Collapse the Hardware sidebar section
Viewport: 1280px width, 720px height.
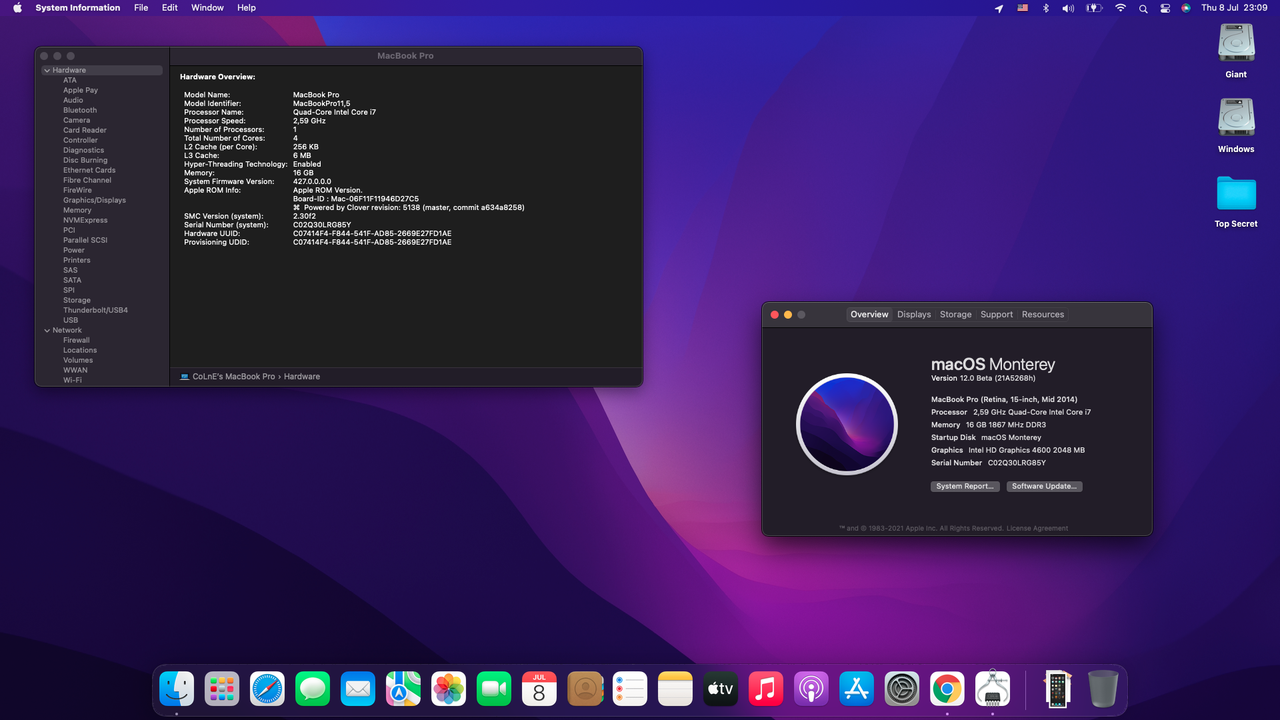[47, 70]
